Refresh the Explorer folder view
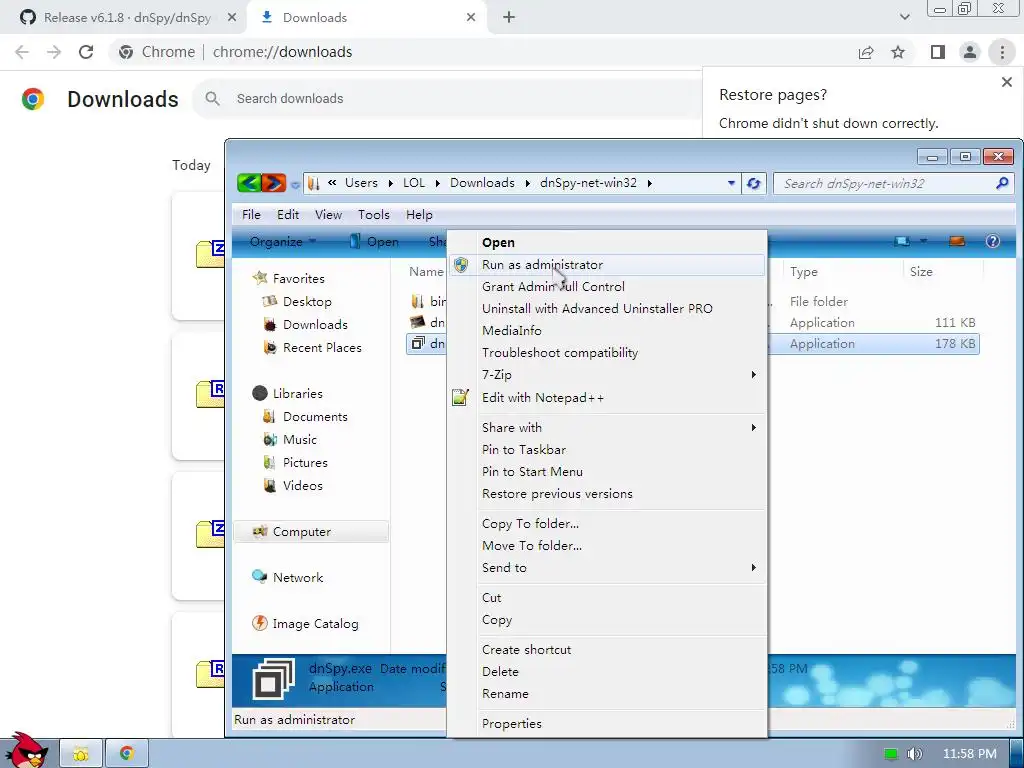 (753, 184)
